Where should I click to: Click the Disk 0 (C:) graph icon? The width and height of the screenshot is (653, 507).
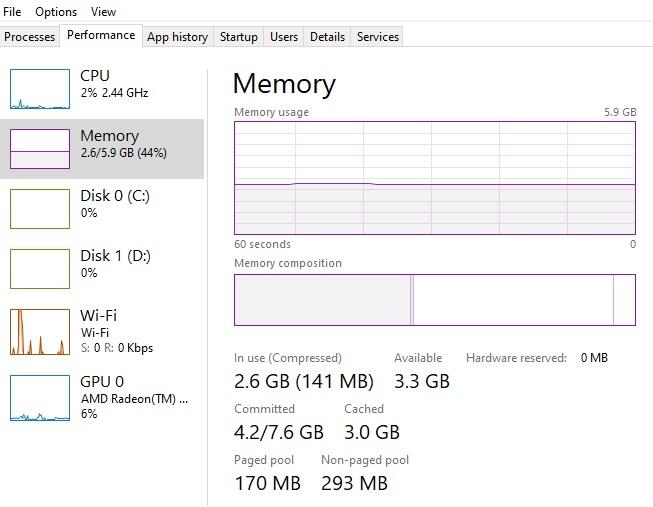[40, 209]
